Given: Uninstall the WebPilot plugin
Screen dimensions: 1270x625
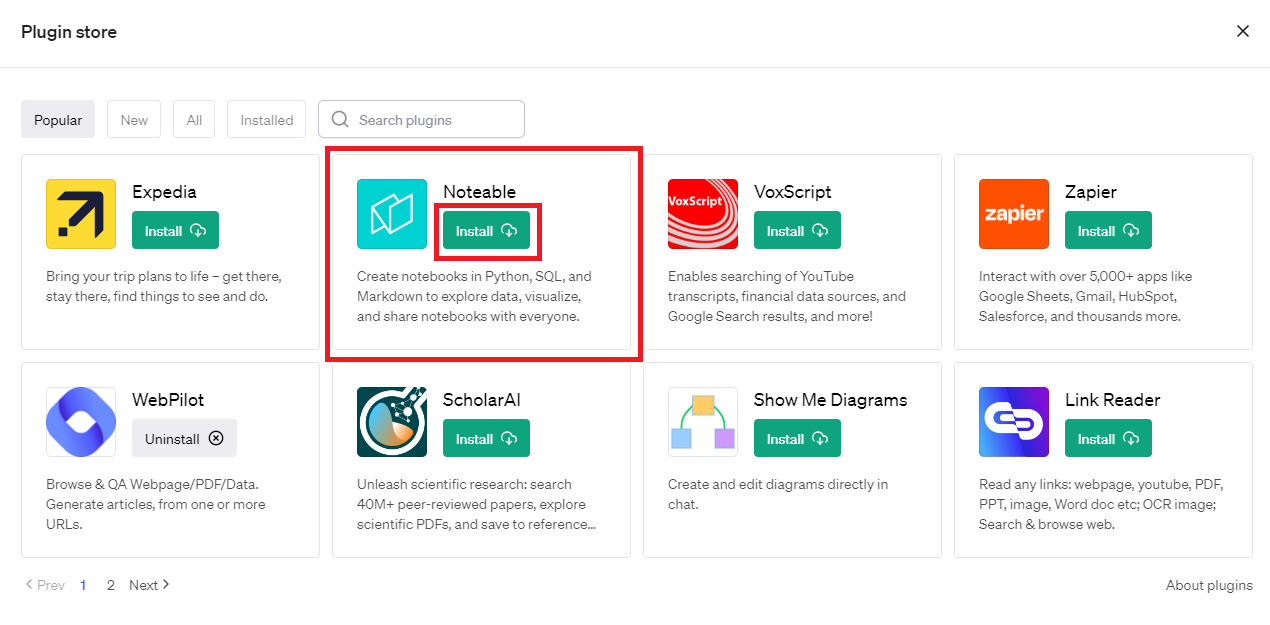Looking at the screenshot, I should click(x=184, y=439).
